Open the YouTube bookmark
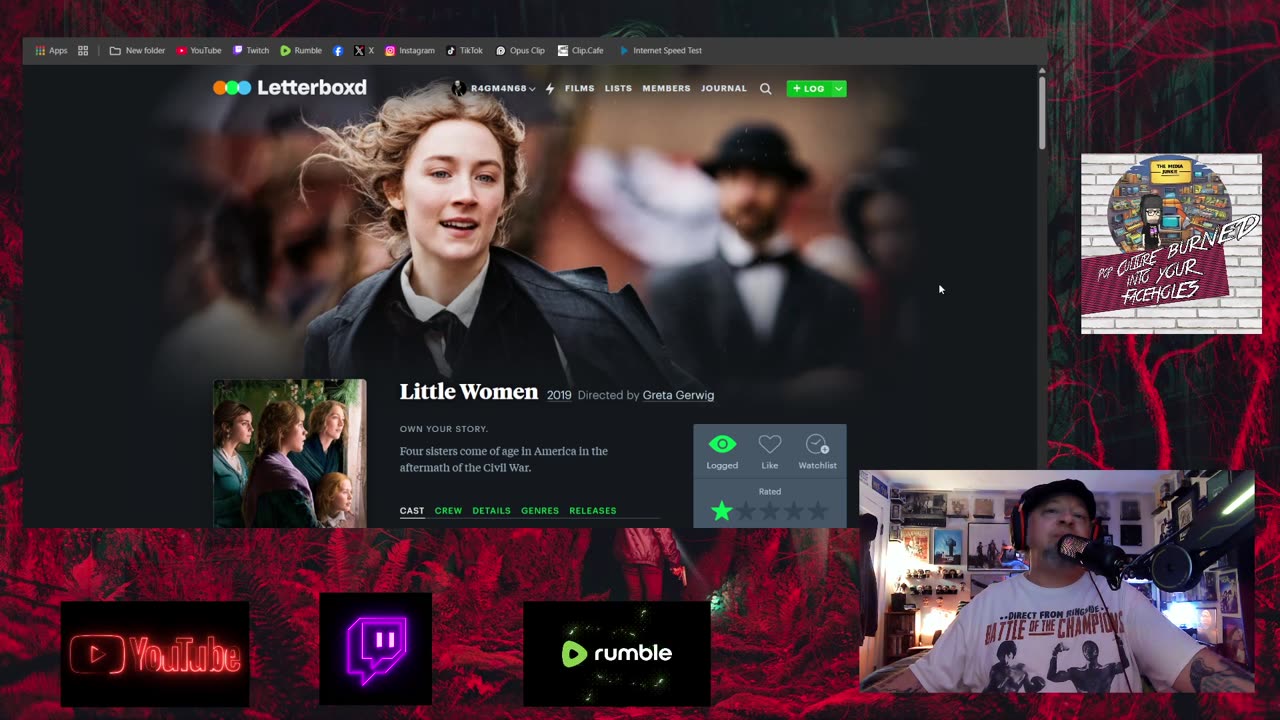 (199, 50)
